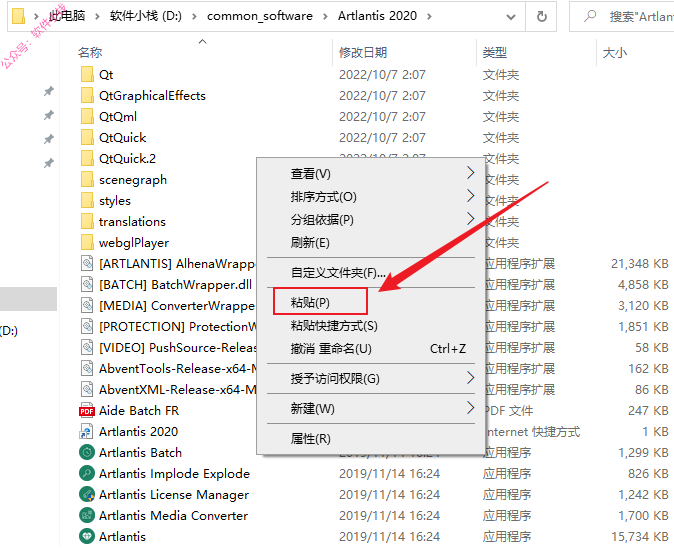The height and width of the screenshot is (550, 674).
Task: Click the [ARTLANTIS] AlhenaWrapper dll icon
Action: tap(87, 263)
